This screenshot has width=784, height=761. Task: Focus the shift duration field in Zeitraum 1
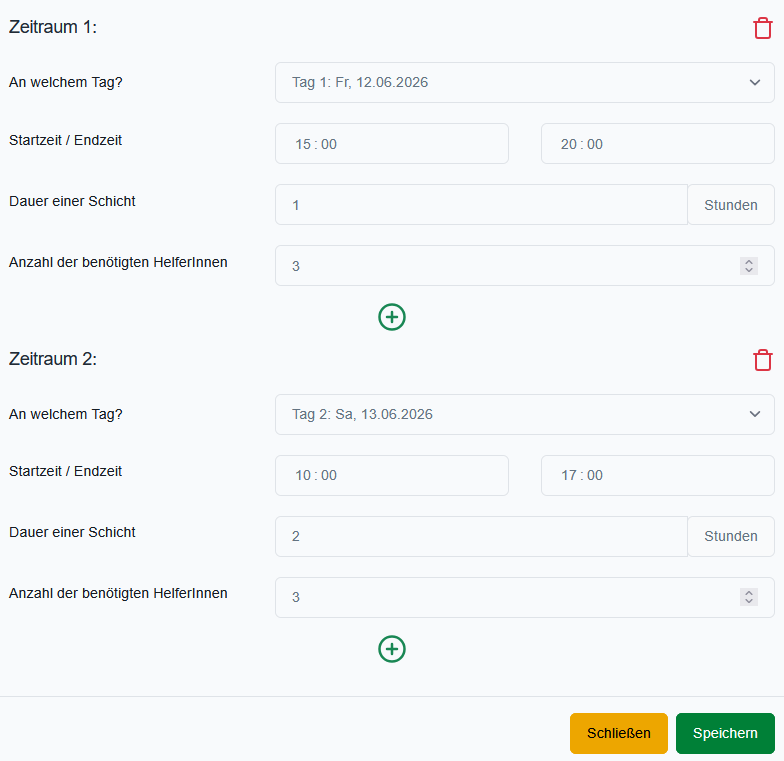[480, 205]
